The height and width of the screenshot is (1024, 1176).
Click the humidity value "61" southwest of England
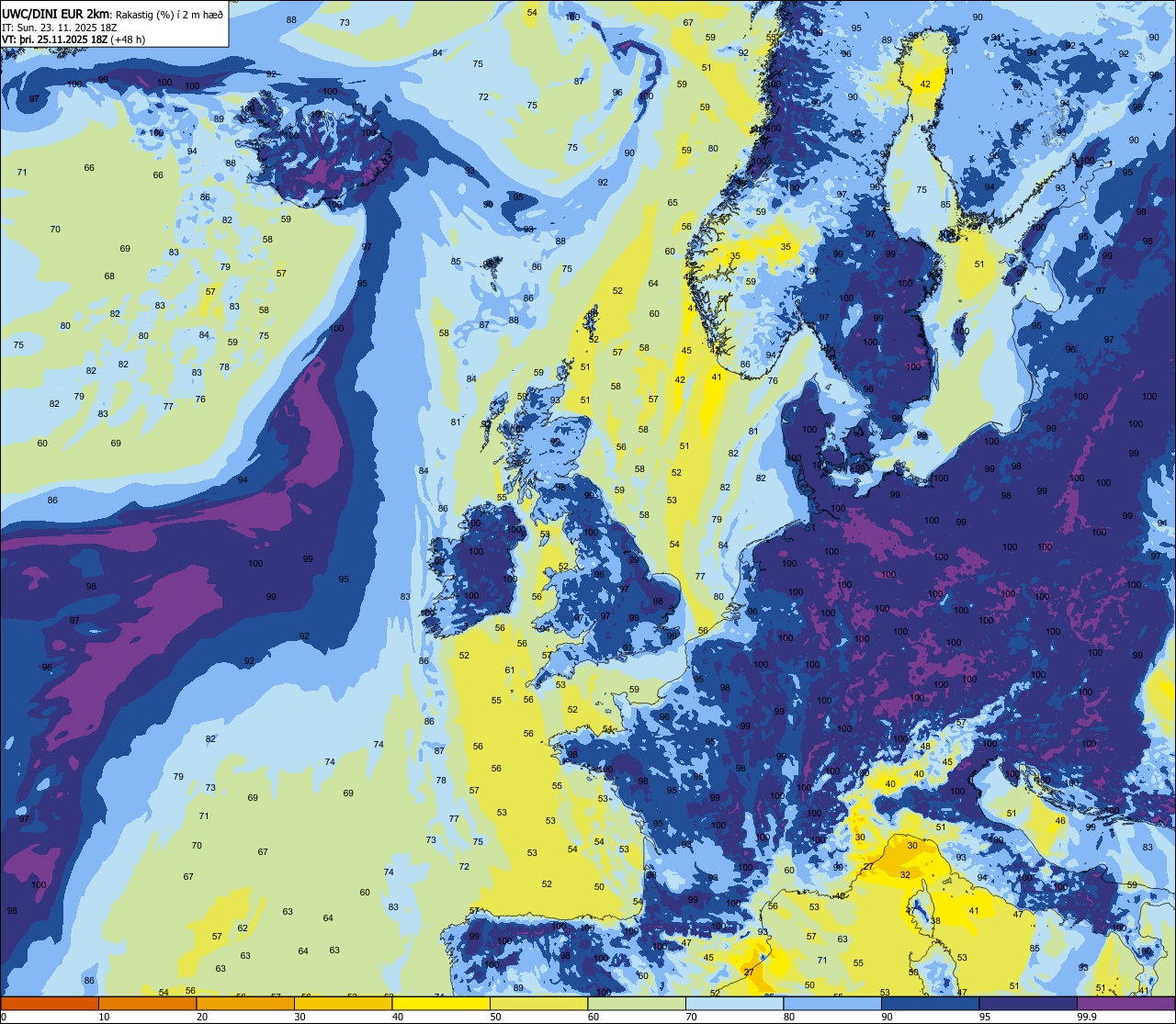coord(510,670)
